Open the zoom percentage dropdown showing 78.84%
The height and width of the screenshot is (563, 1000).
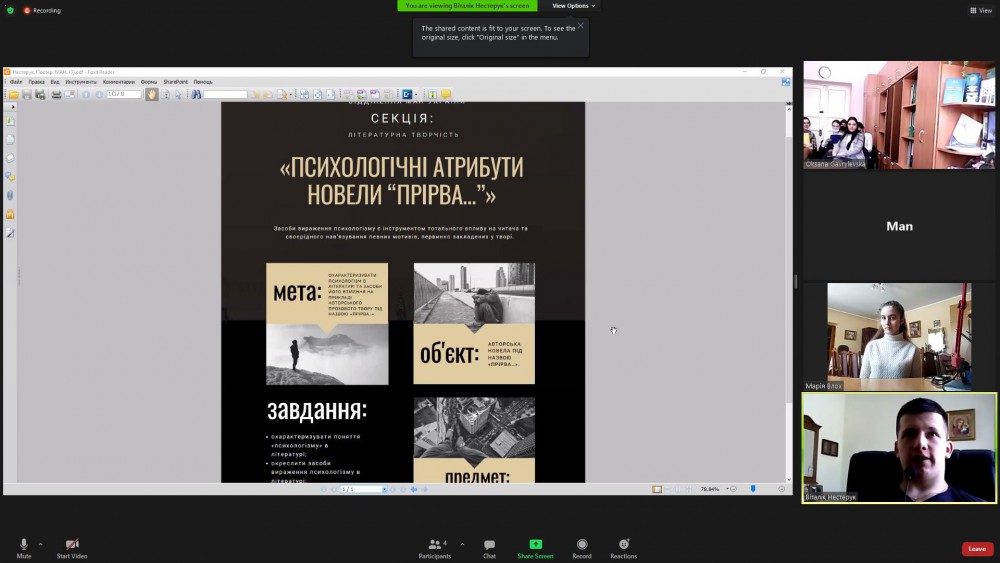click(x=727, y=489)
